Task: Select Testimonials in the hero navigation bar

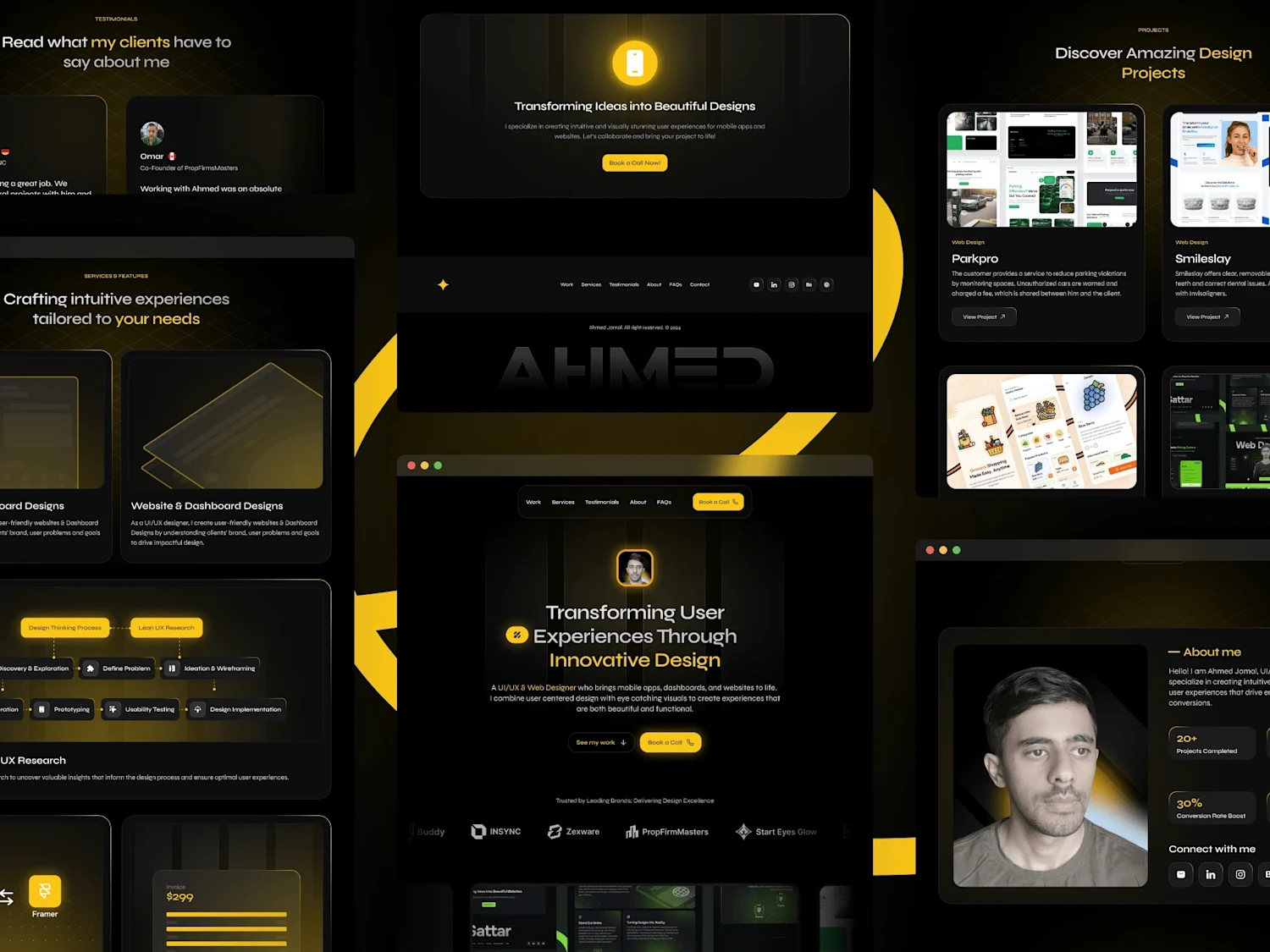Action: (x=602, y=502)
